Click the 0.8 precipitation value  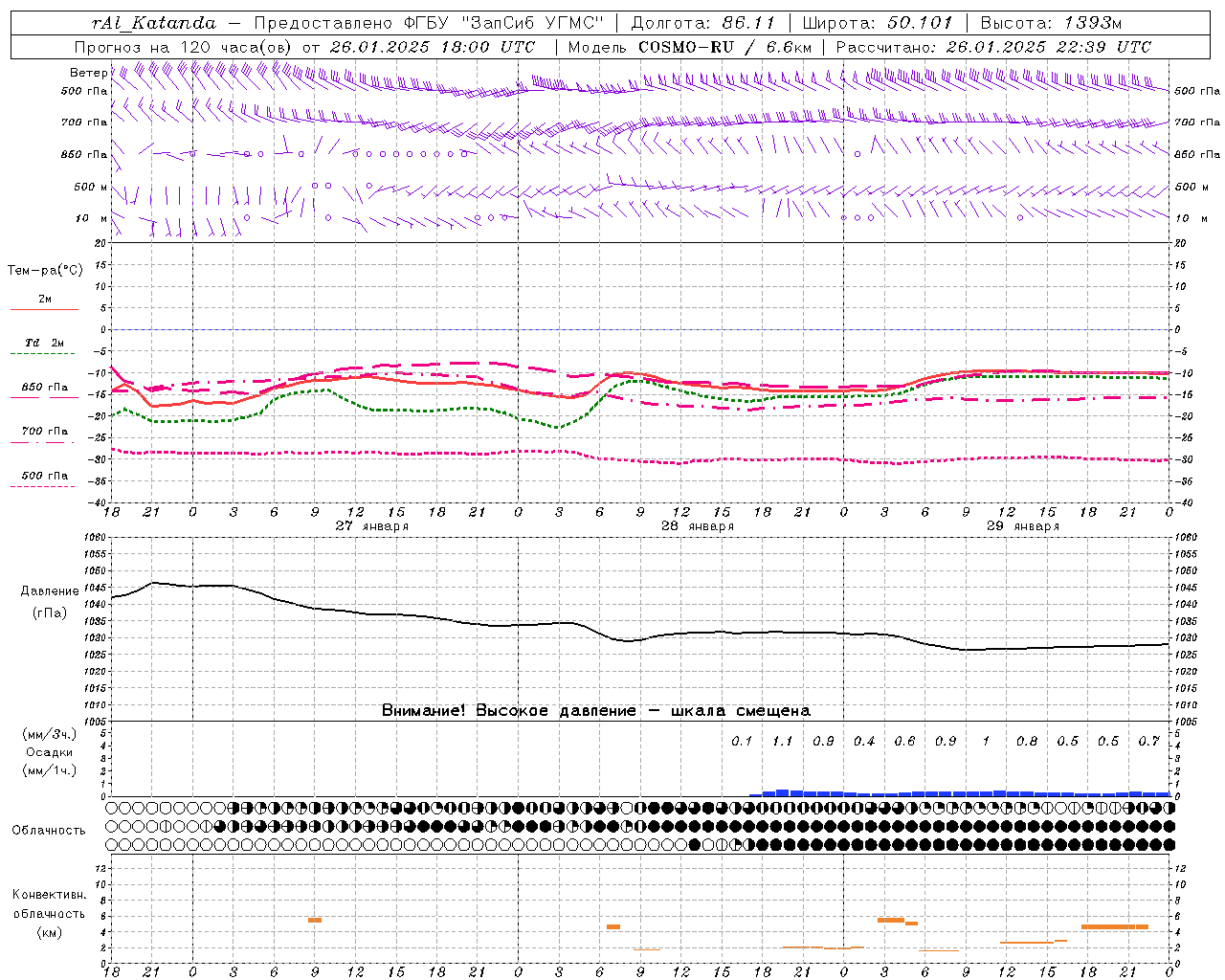click(1027, 742)
